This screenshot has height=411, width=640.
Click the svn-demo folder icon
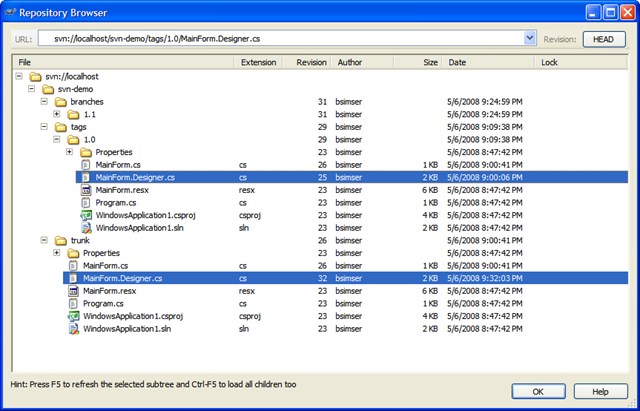(48, 89)
